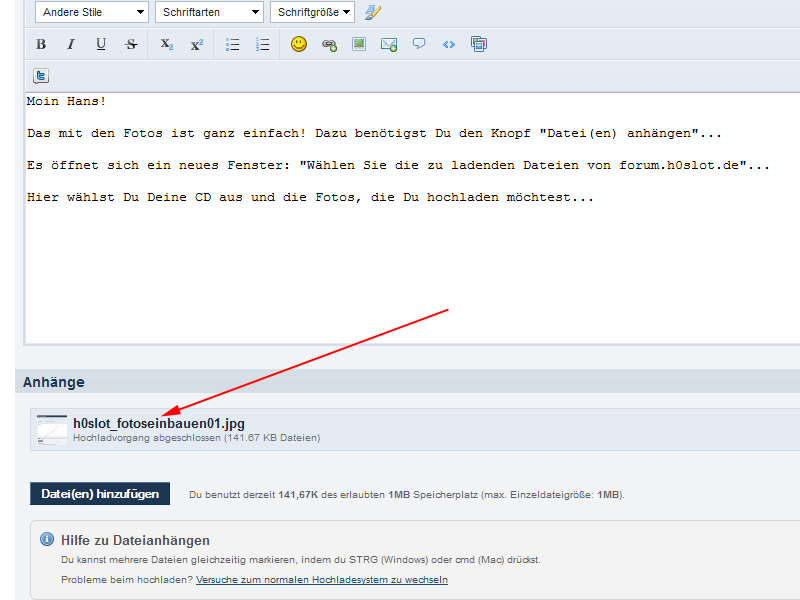Click the line starting 'Das mit den Fotos'
This screenshot has height=600, width=800.
pos(374,134)
